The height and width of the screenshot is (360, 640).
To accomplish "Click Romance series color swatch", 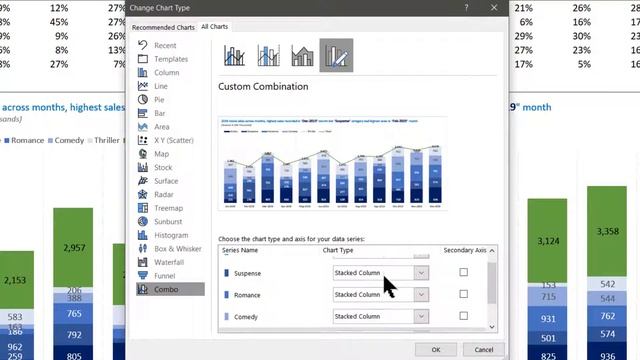I will pos(227,294).
